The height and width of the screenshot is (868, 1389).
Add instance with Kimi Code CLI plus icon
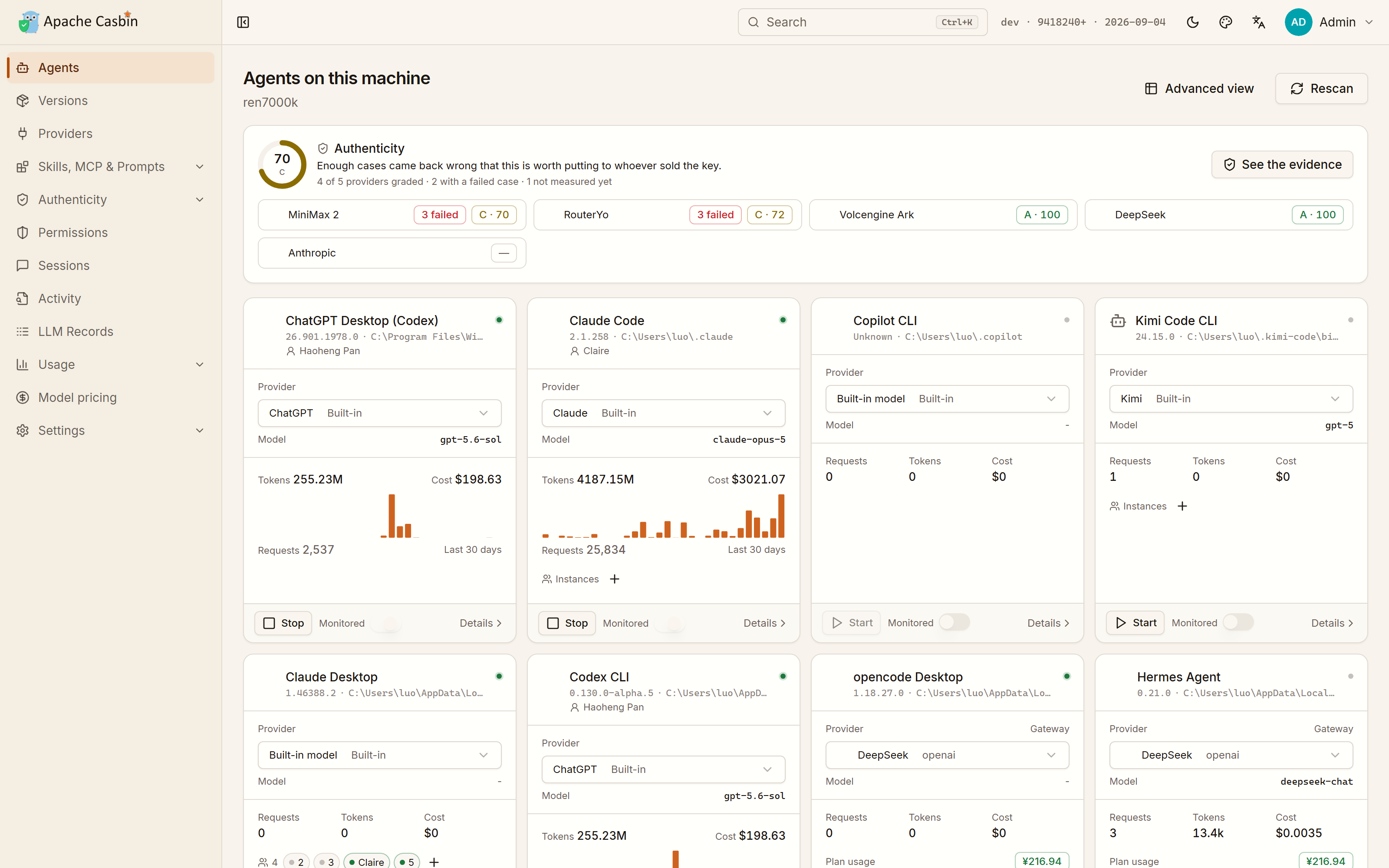pyautogui.click(x=1182, y=506)
